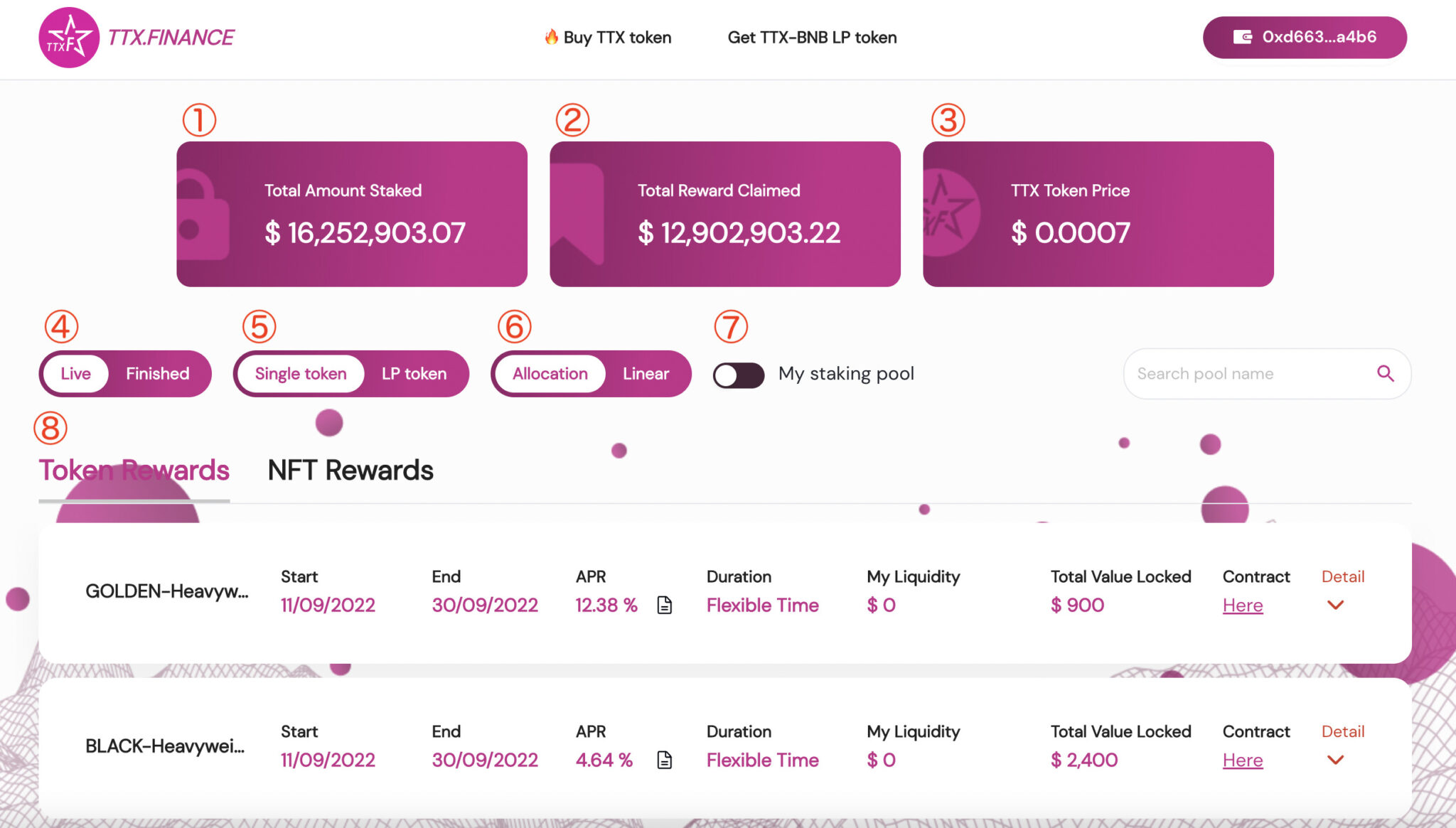Open the contract document icon beside GOLDEN APR
This screenshot has height=828, width=1456.
click(665, 605)
